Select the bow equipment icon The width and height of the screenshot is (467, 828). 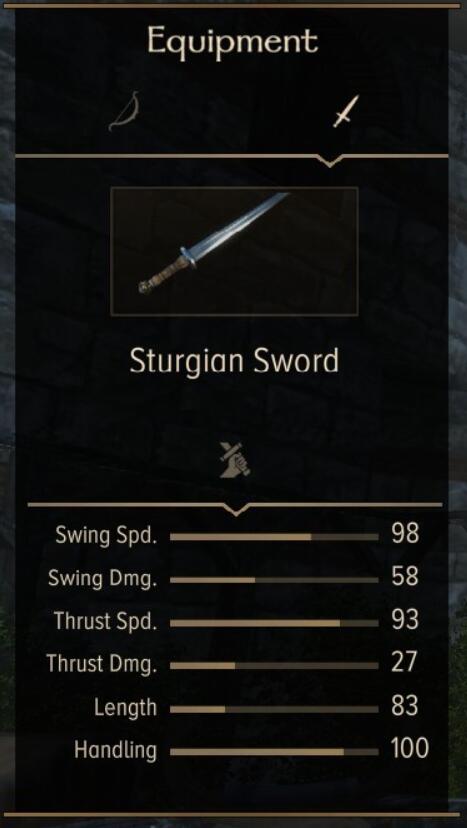pos(124,111)
